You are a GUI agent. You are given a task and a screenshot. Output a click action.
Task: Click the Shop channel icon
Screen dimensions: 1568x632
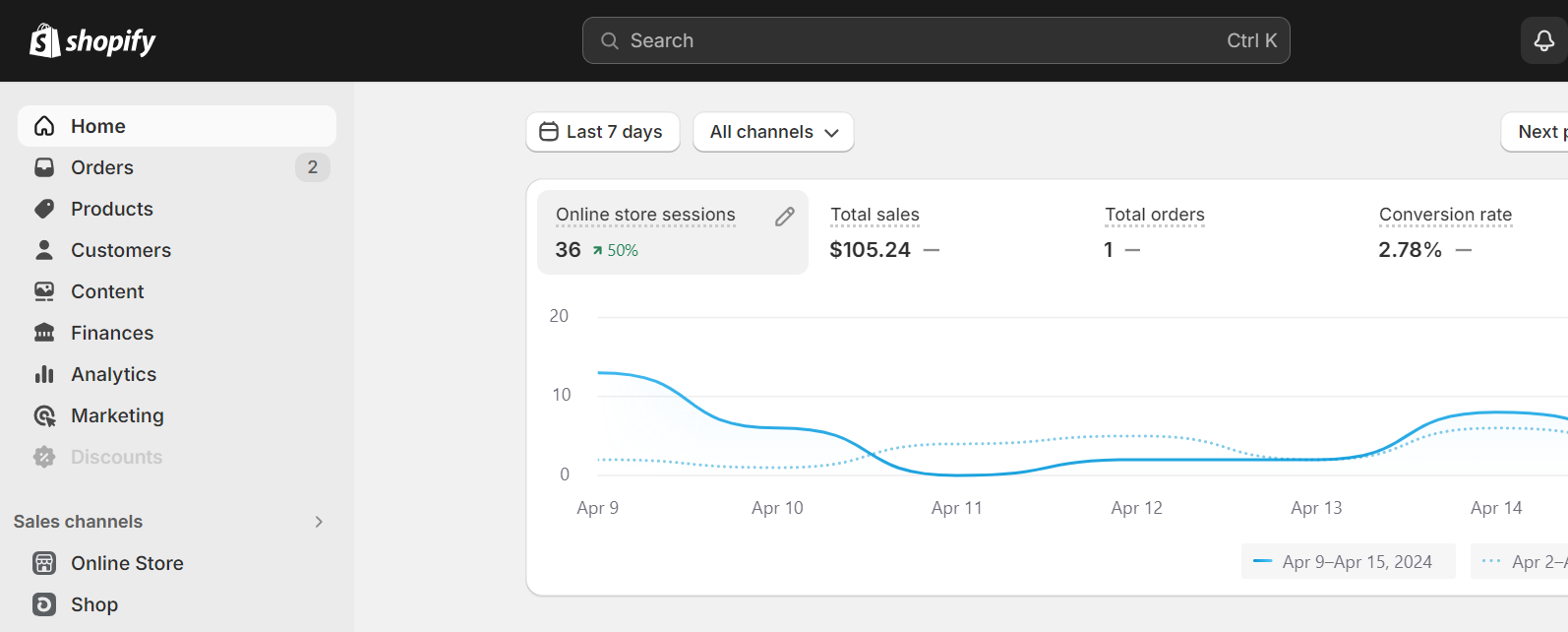click(x=44, y=604)
